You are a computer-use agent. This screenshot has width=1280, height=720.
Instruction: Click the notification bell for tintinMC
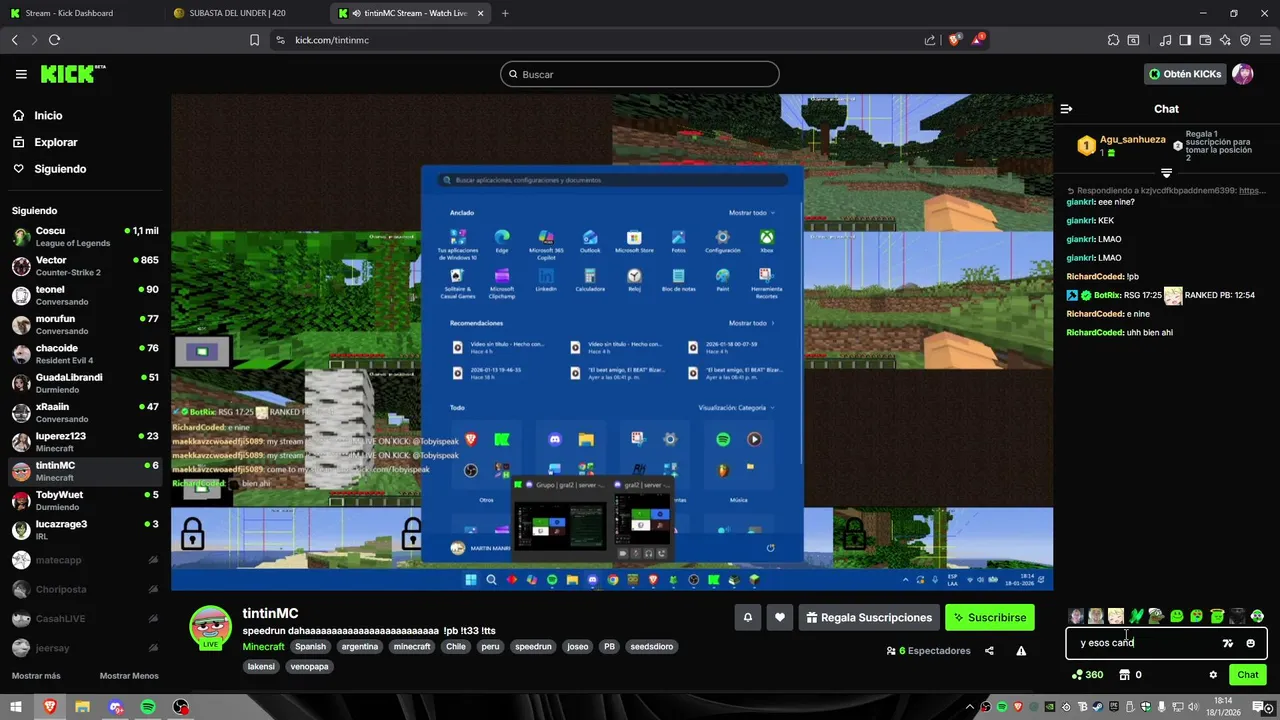pyautogui.click(x=747, y=618)
